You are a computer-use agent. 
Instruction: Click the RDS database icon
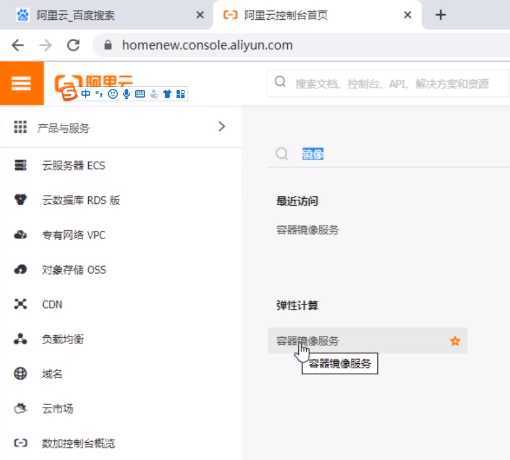pos(20,199)
